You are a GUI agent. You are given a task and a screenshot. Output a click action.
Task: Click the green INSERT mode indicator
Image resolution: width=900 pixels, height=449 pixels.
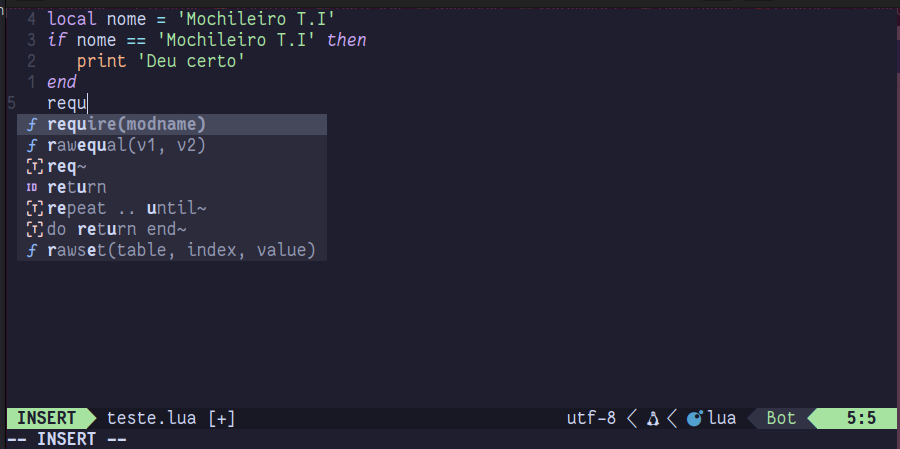coord(46,418)
